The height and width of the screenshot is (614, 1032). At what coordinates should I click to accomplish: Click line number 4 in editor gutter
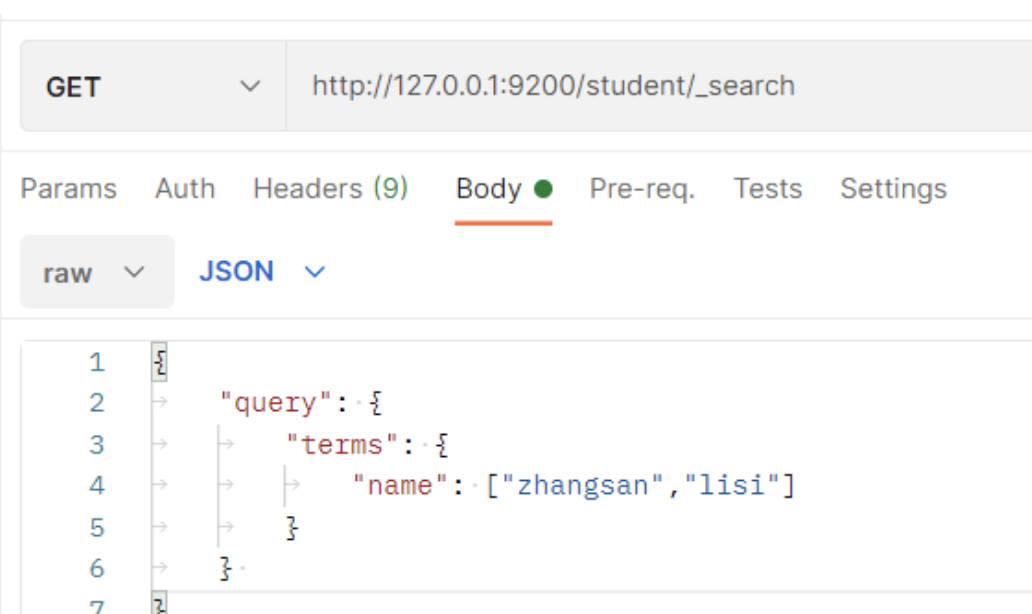[96, 486]
